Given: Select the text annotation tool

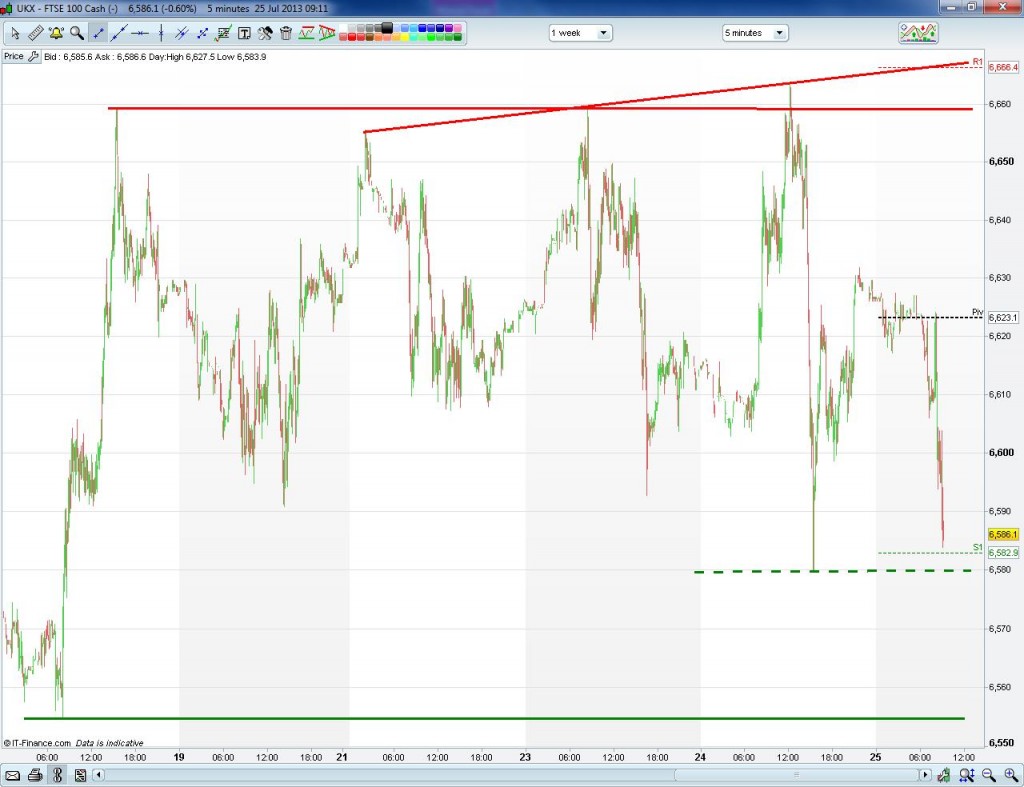Looking at the screenshot, I should coord(244,33).
